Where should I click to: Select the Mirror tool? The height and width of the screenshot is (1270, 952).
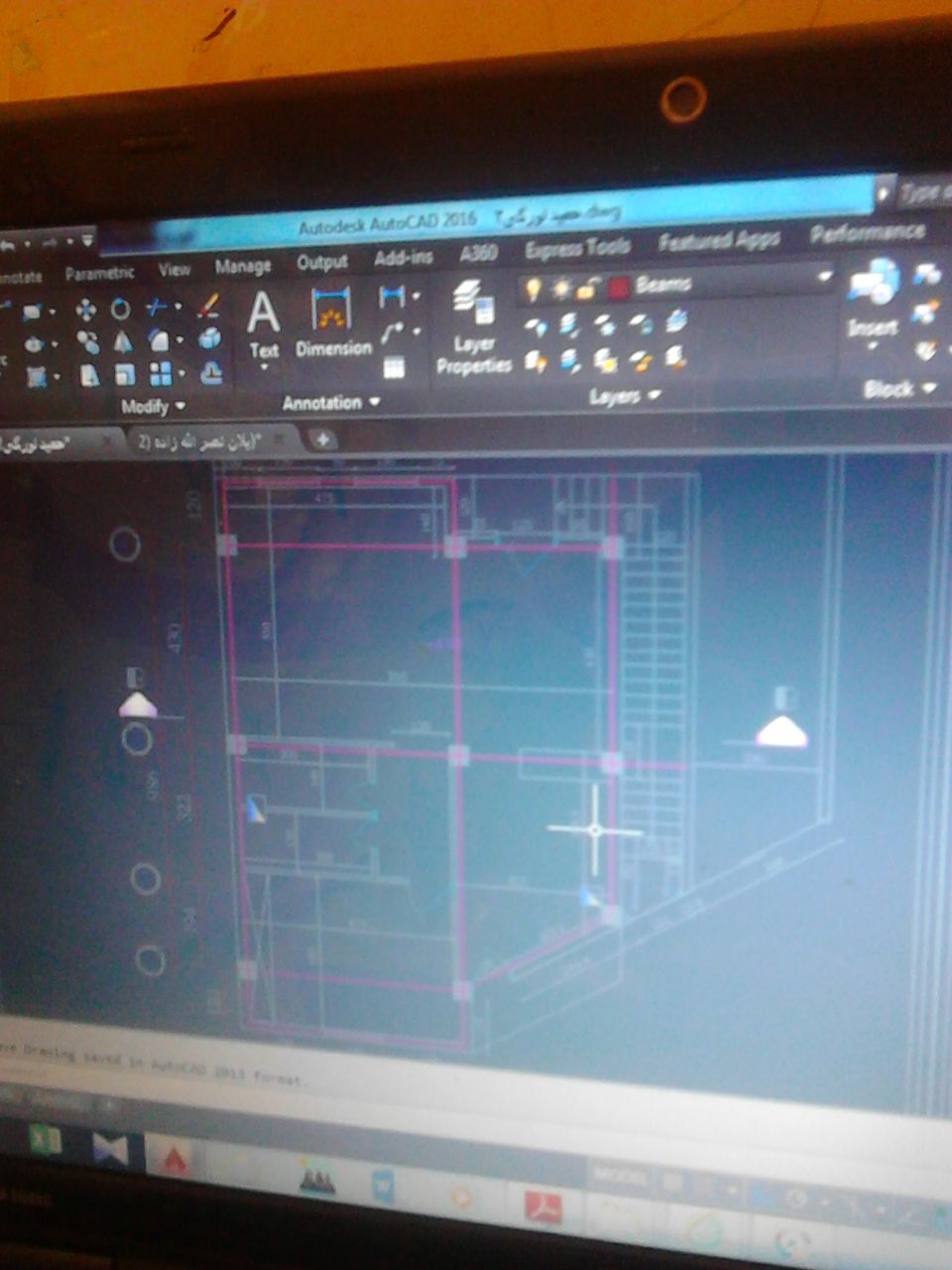coord(122,342)
